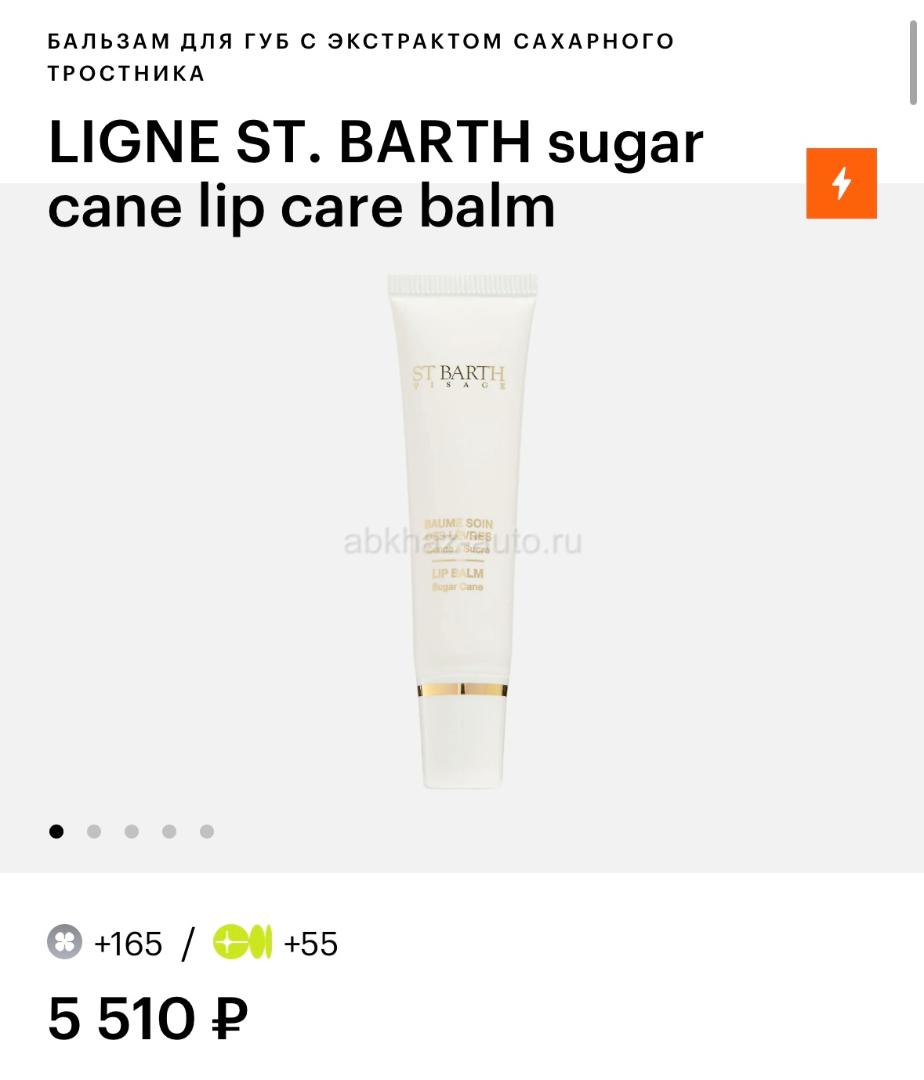Click the ST BARTH logo on tube
924x1080 pixels.
point(459,377)
